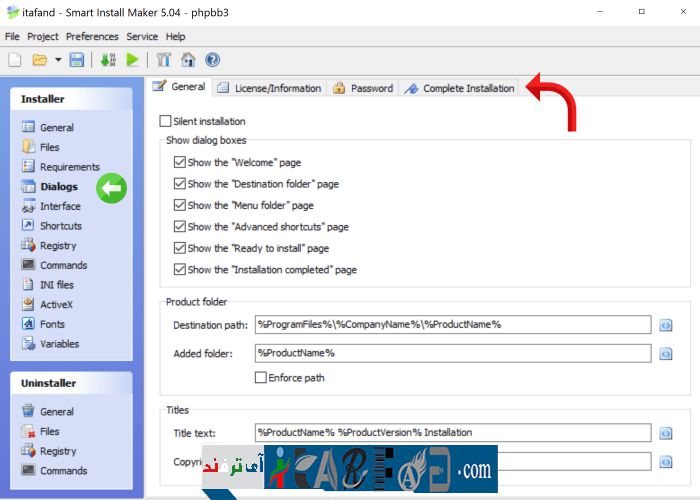Viewport: 700px width, 500px height.
Task: Open variable picker next to Destination path
Action: pyautogui.click(x=665, y=325)
